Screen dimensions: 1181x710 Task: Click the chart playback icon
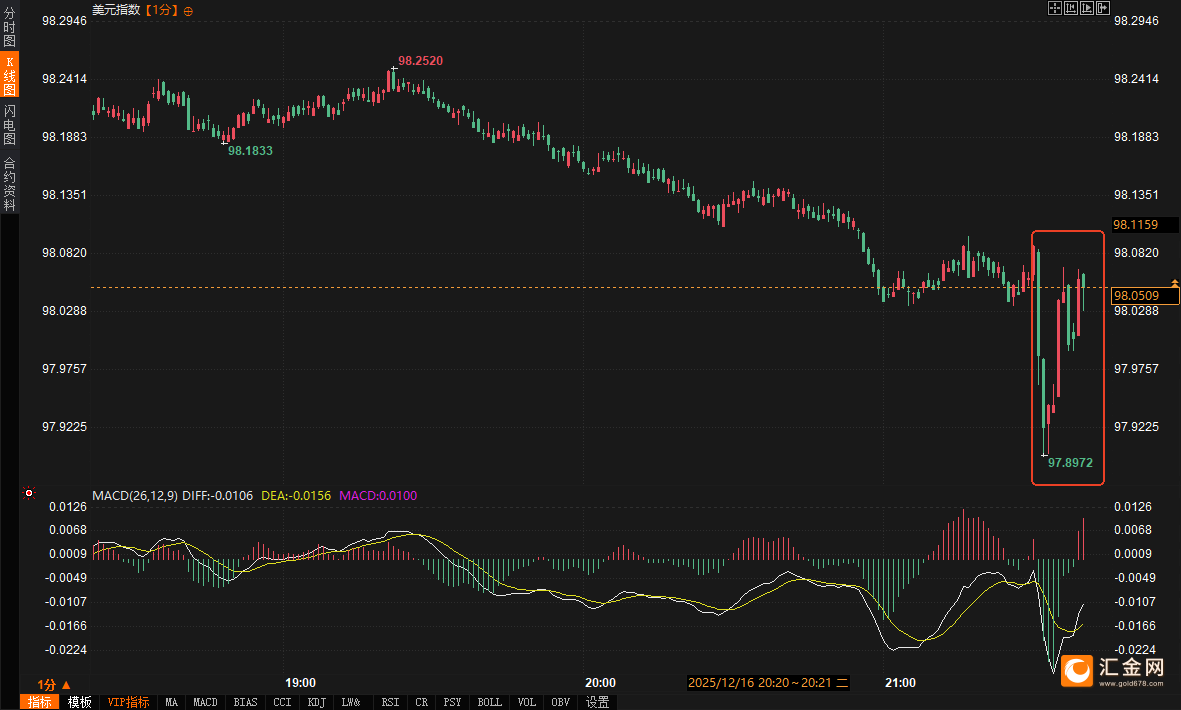click(x=1088, y=9)
